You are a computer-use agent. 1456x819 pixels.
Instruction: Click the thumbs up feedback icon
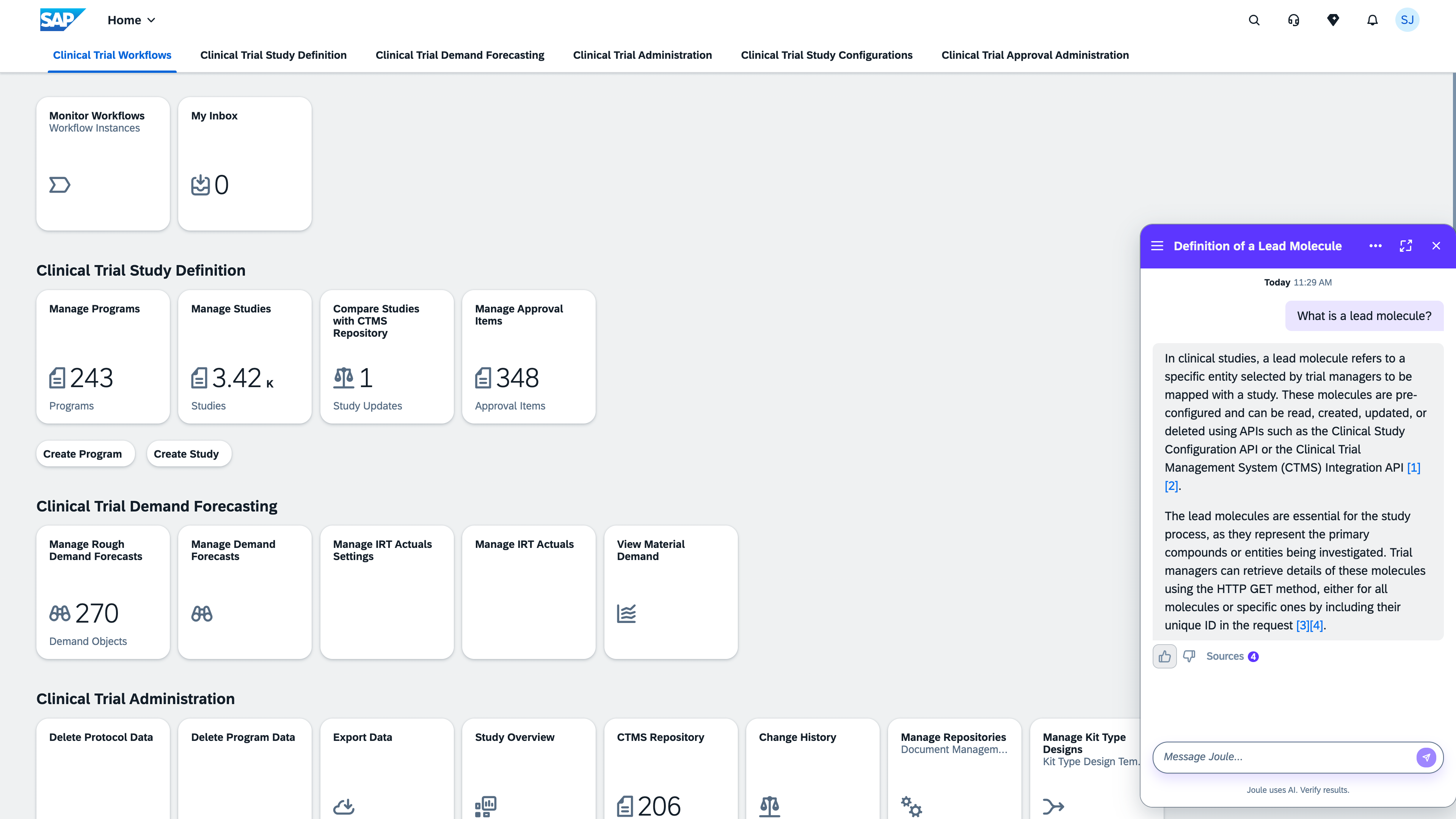(x=1164, y=656)
